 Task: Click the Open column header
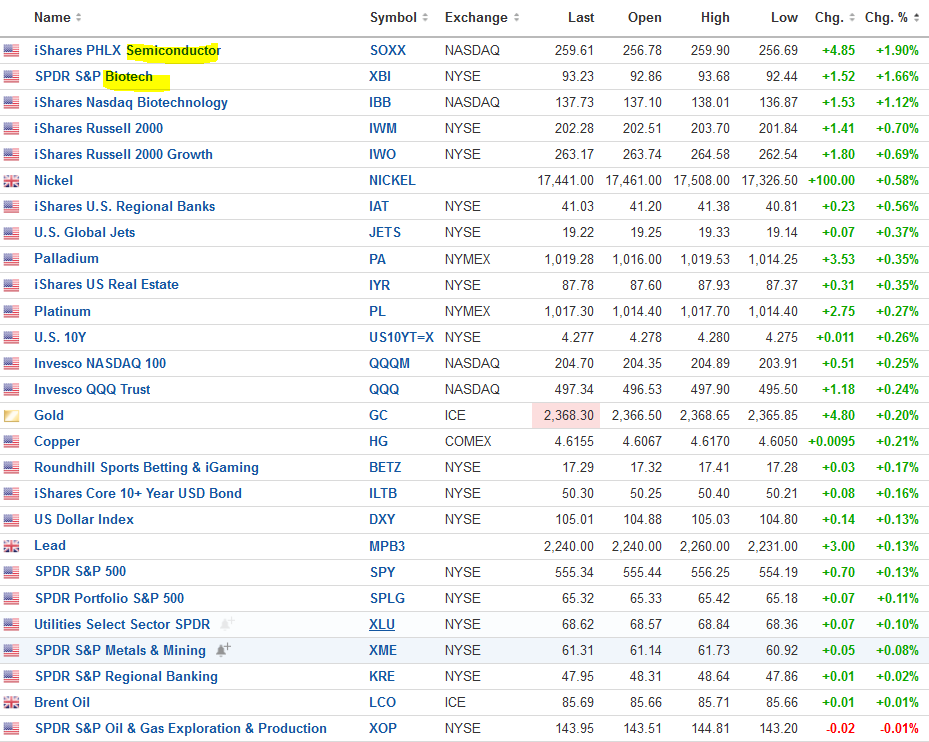coord(645,18)
